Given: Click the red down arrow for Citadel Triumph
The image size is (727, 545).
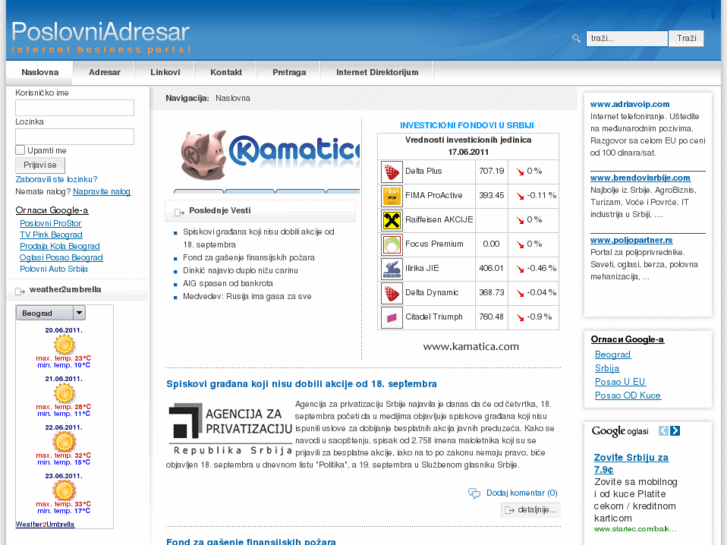Looking at the screenshot, I should point(520,317).
